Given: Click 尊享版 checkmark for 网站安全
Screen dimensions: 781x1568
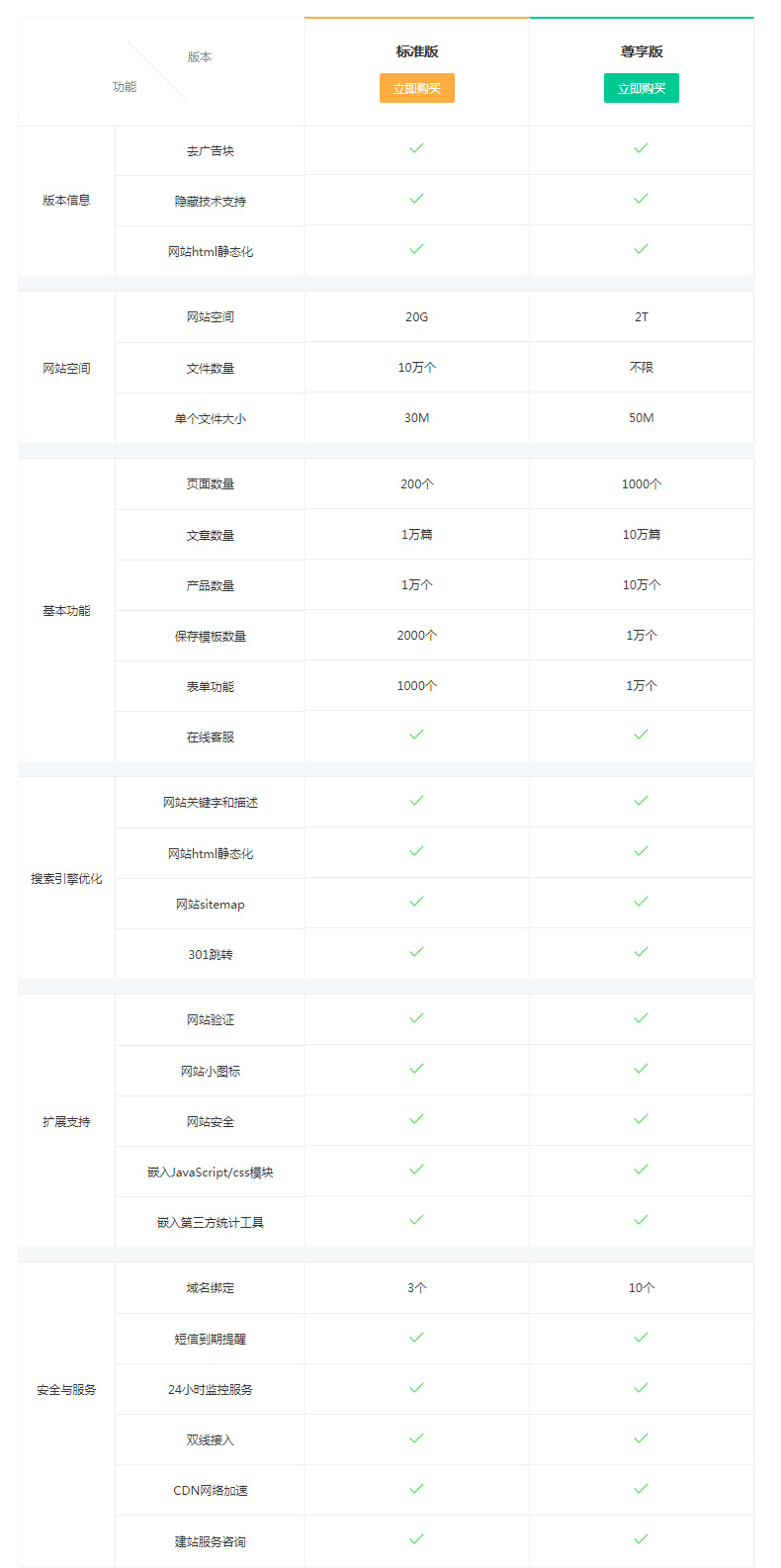Looking at the screenshot, I should (x=642, y=1119).
